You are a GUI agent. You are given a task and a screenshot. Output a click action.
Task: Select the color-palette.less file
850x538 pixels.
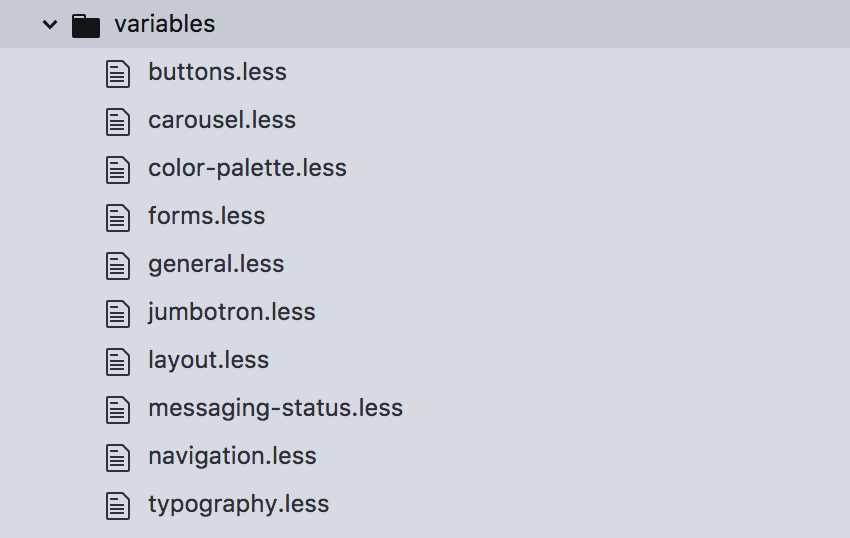pyautogui.click(x=247, y=168)
